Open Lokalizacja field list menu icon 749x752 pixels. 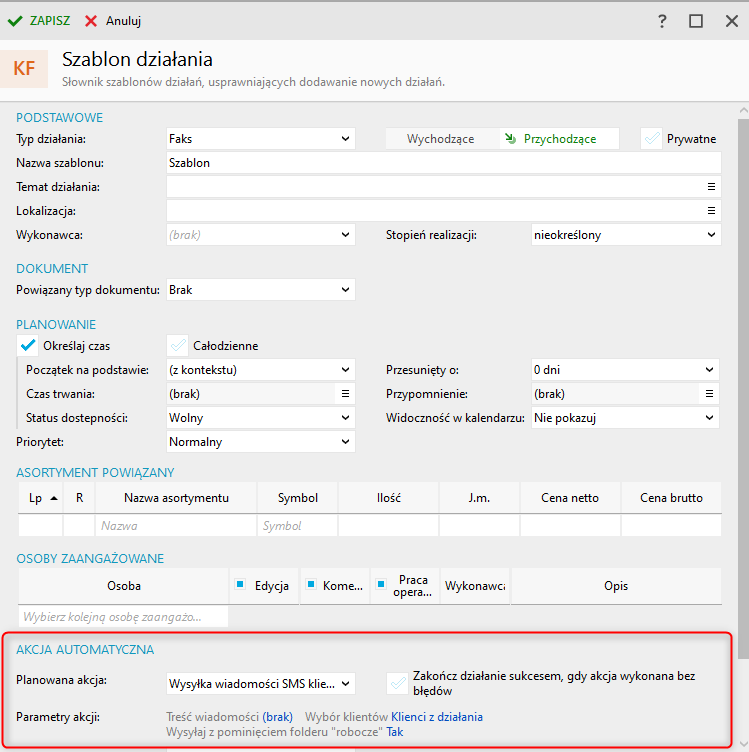coord(712,211)
